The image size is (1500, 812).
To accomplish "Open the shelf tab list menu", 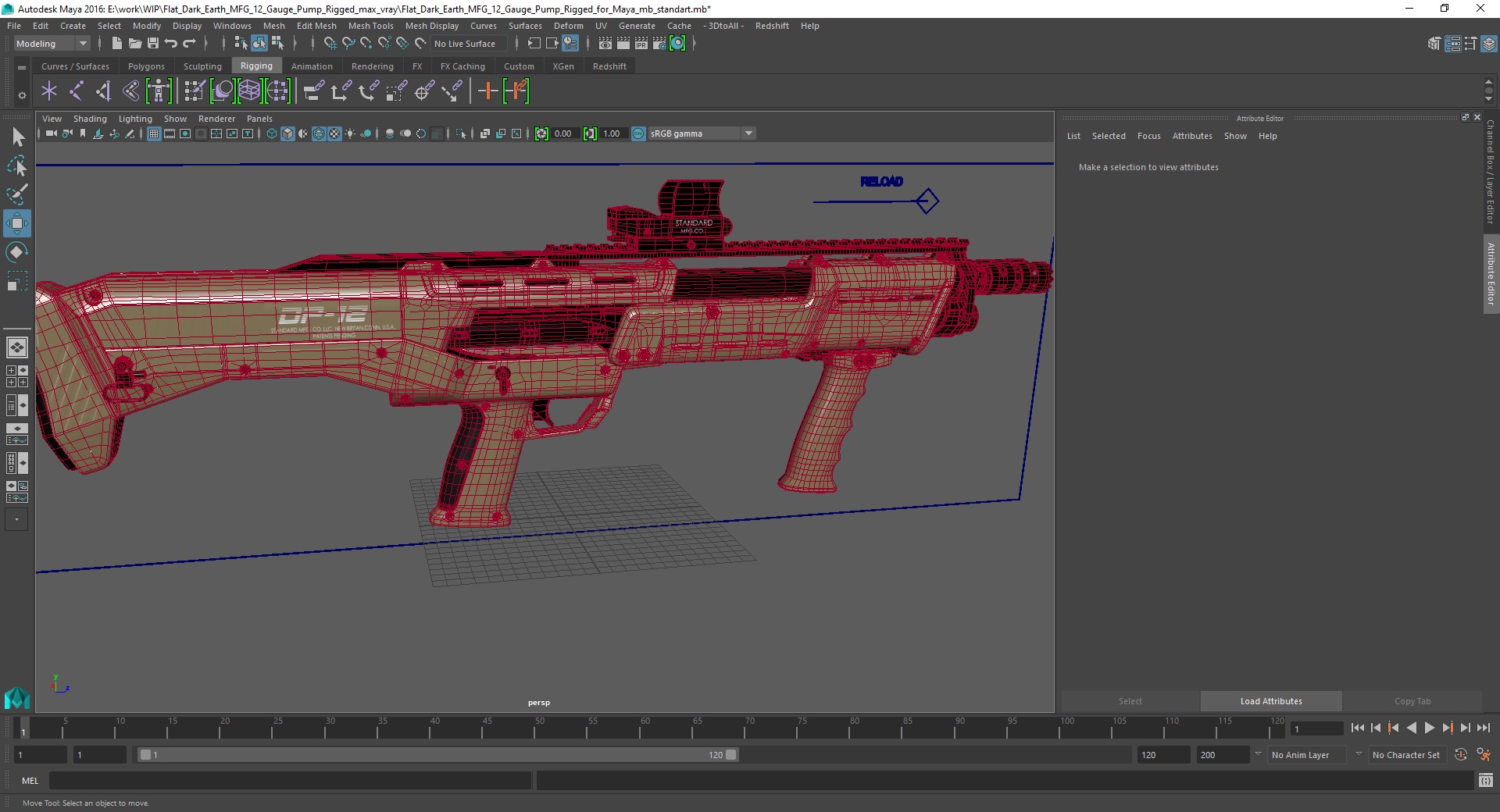I will 22,68.
